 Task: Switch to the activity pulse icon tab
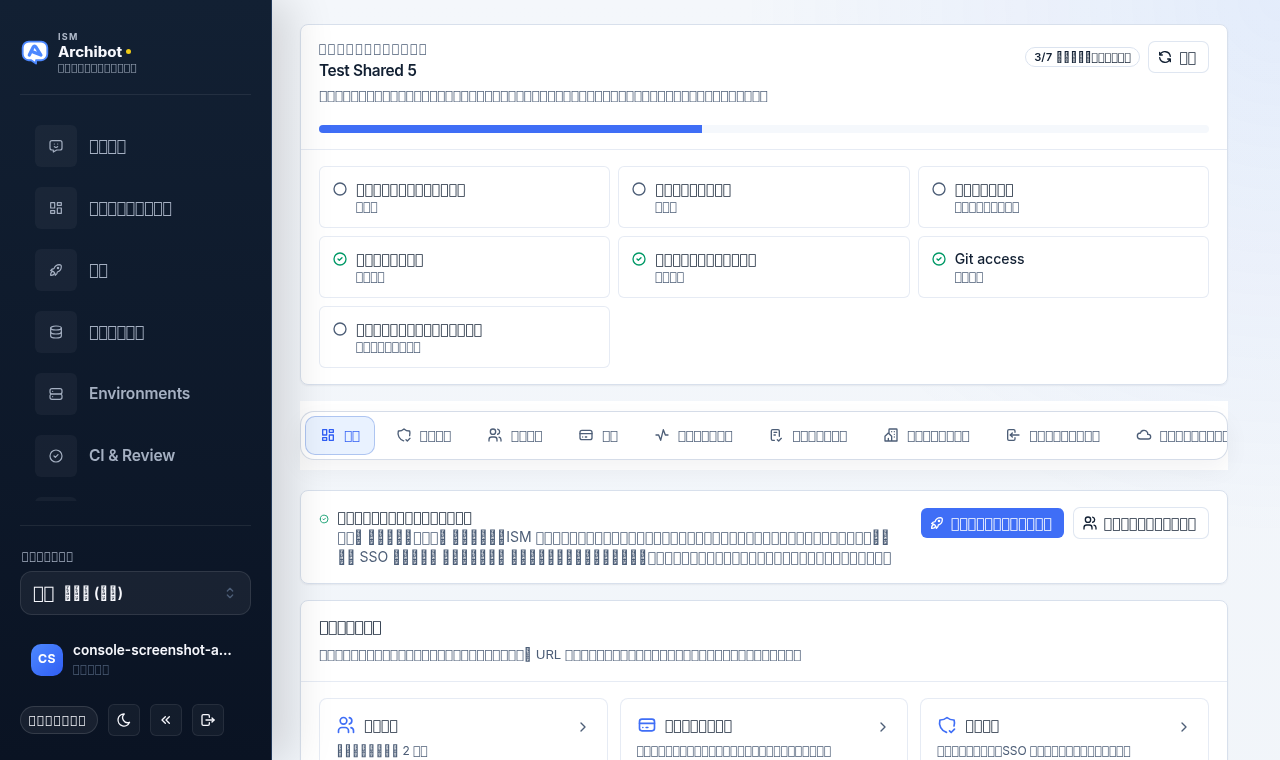(x=693, y=435)
